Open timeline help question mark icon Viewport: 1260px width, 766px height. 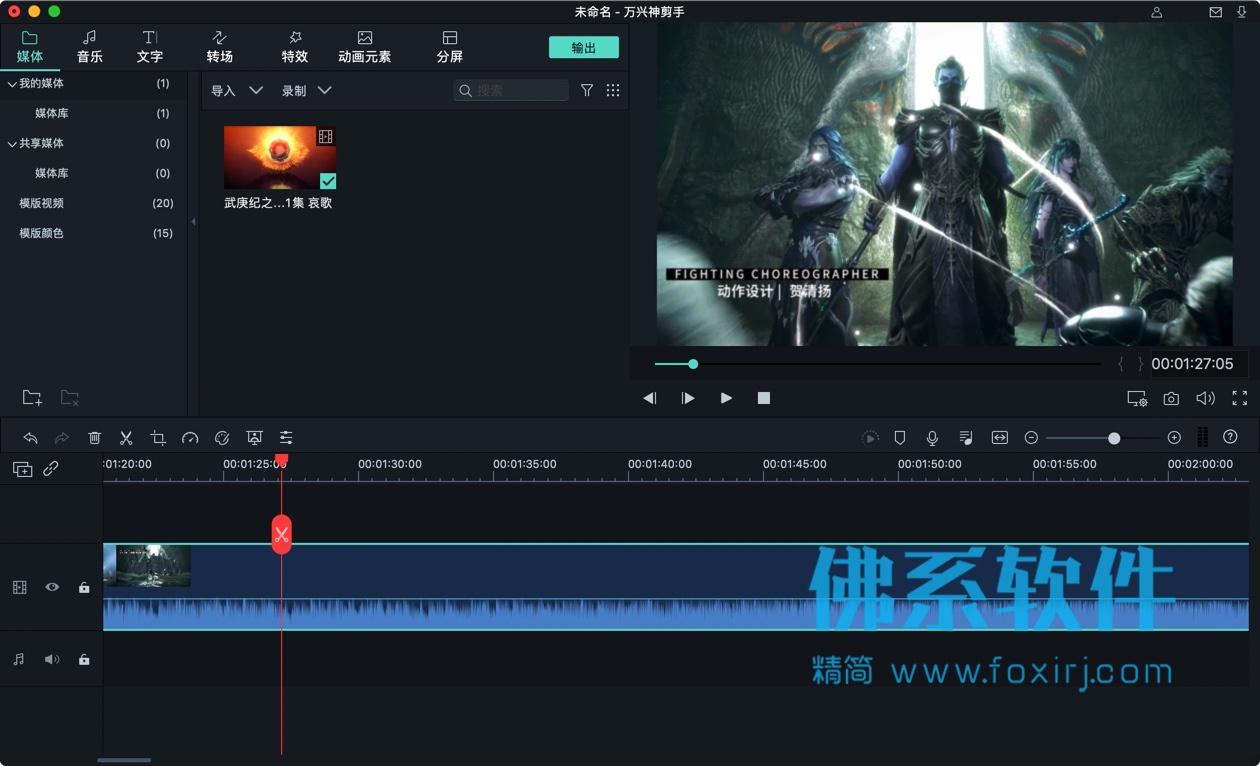point(1230,437)
